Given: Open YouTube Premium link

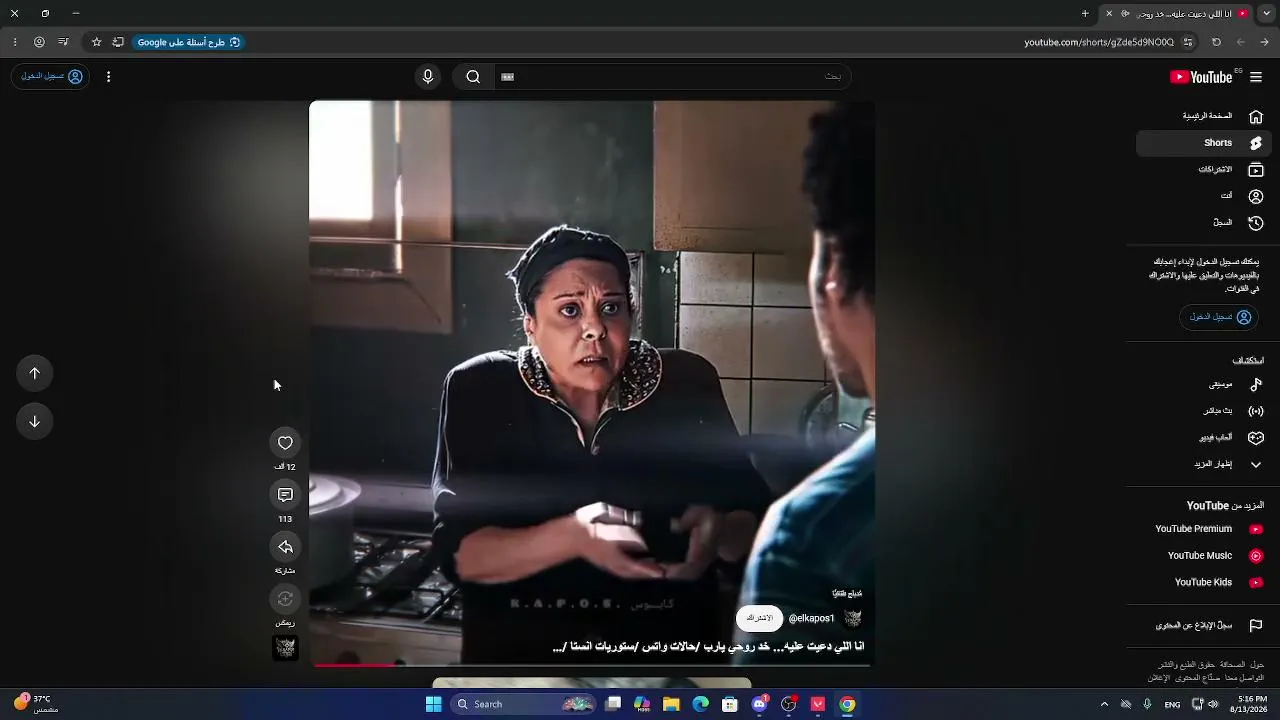Looking at the screenshot, I should pos(1204,529).
